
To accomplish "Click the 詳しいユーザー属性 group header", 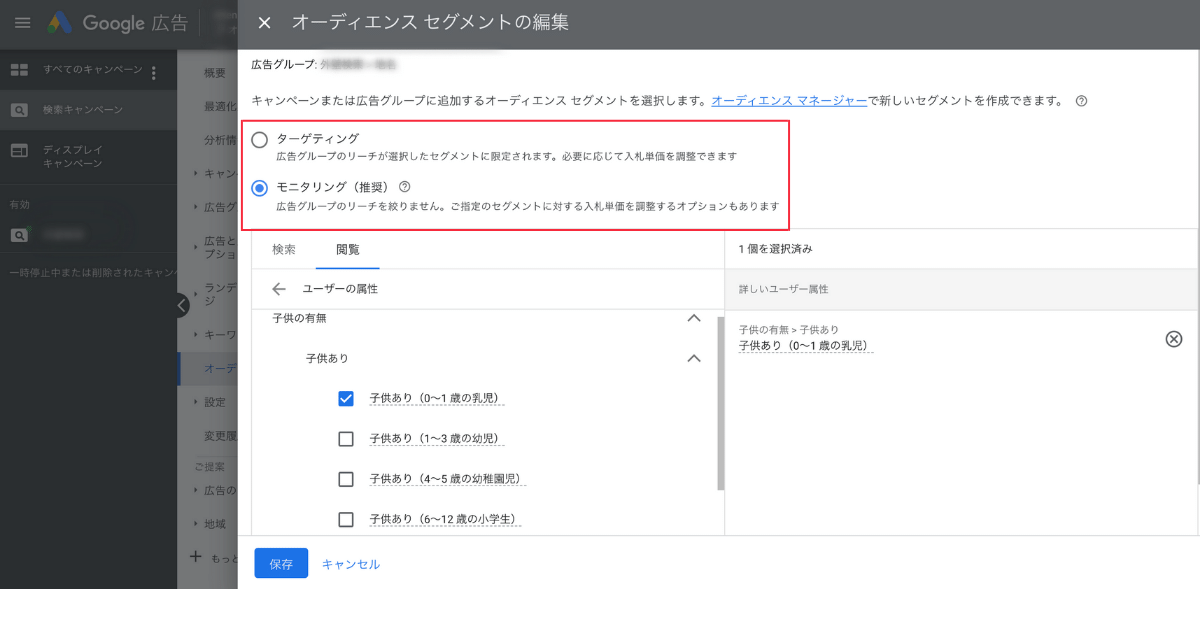I will pyautogui.click(x=783, y=289).
